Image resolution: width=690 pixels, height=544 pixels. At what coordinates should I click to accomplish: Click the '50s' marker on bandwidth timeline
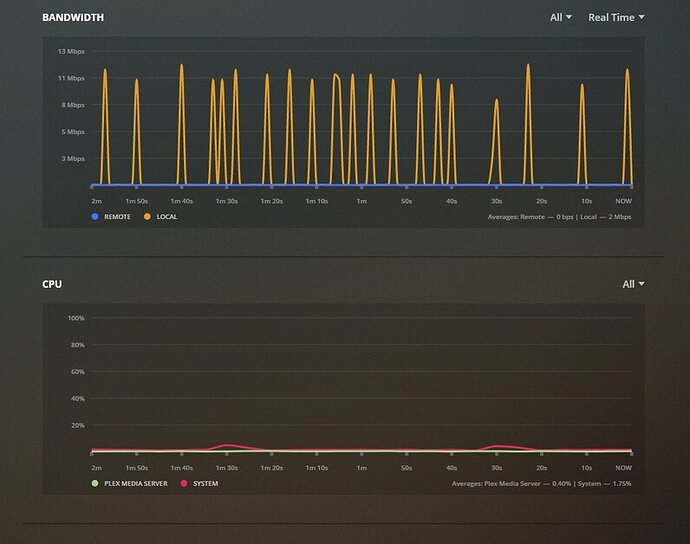pos(407,201)
